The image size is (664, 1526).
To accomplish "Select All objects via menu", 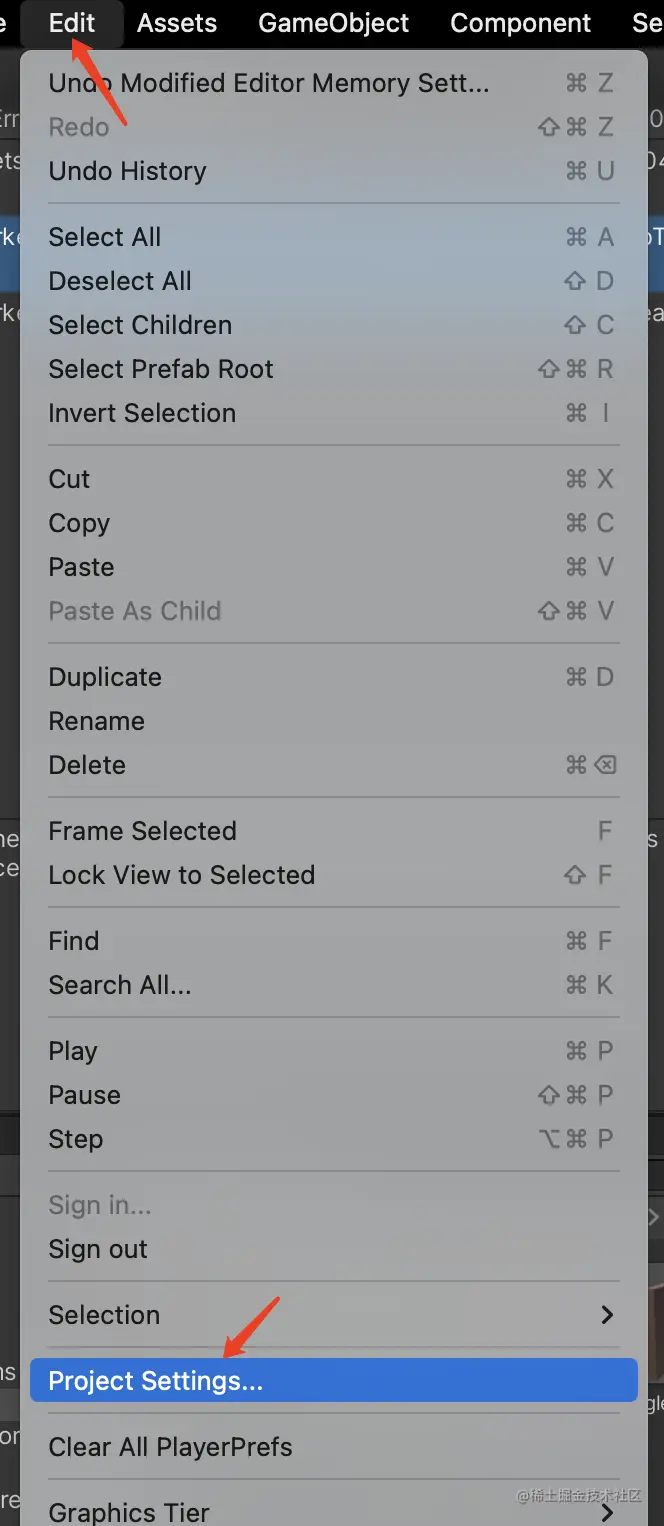I will tap(104, 237).
